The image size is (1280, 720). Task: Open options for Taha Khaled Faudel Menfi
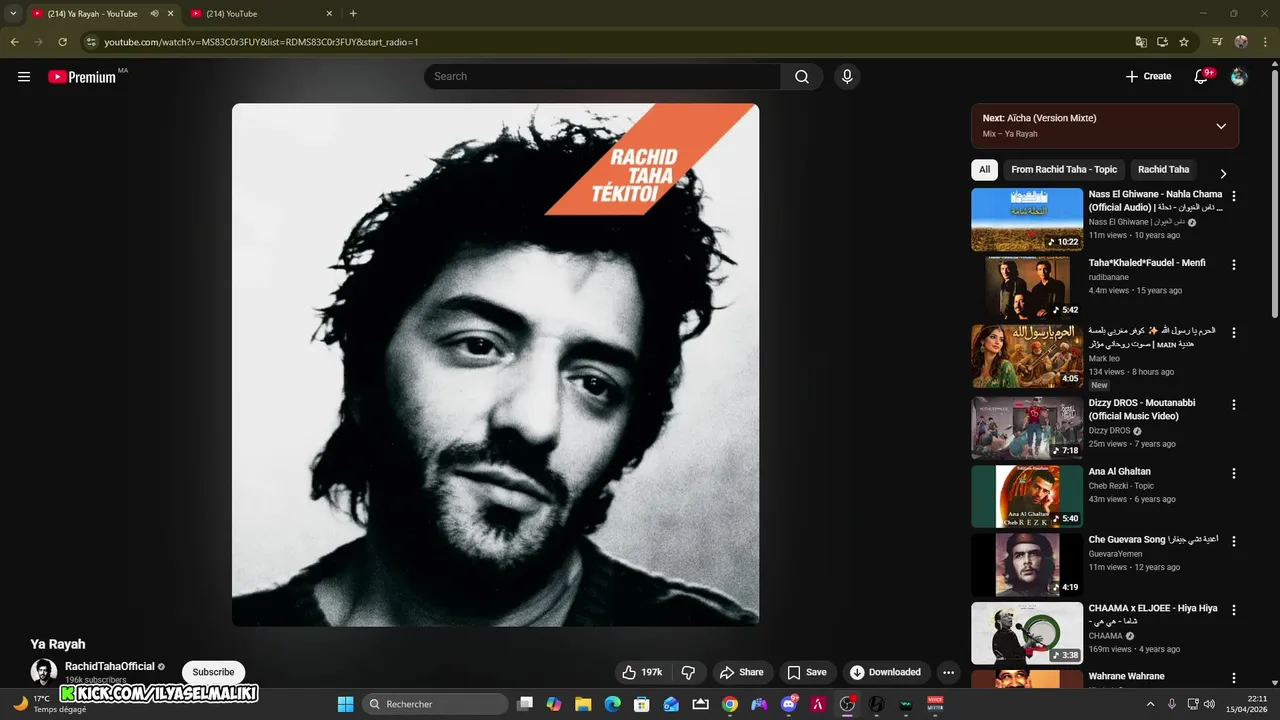point(1233,265)
